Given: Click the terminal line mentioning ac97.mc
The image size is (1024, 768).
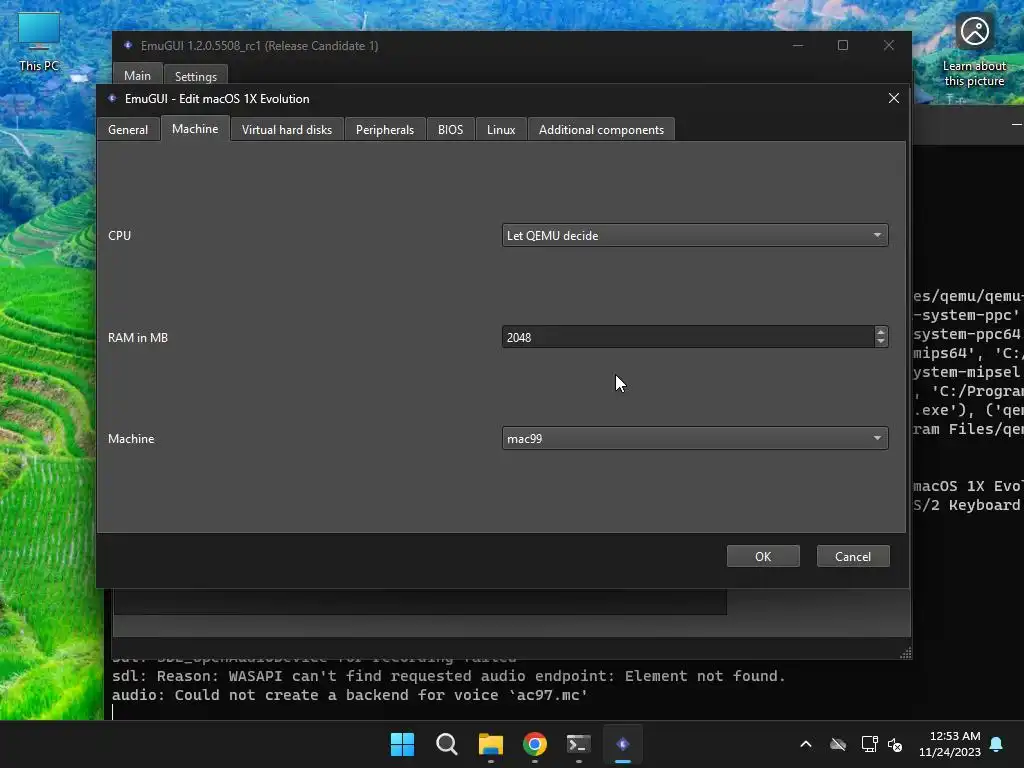Looking at the screenshot, I should [349, 695].
